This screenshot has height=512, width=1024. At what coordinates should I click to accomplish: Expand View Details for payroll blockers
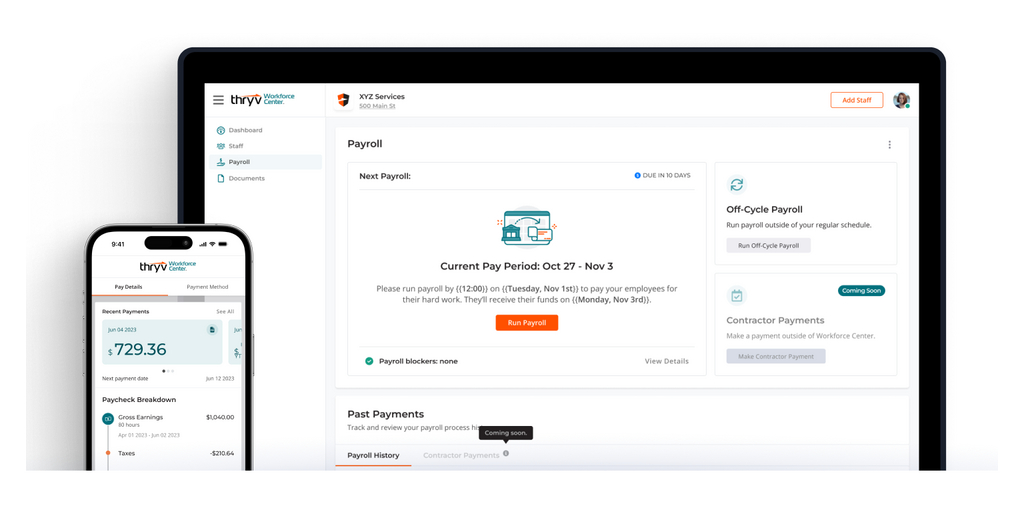pos(666,361)
